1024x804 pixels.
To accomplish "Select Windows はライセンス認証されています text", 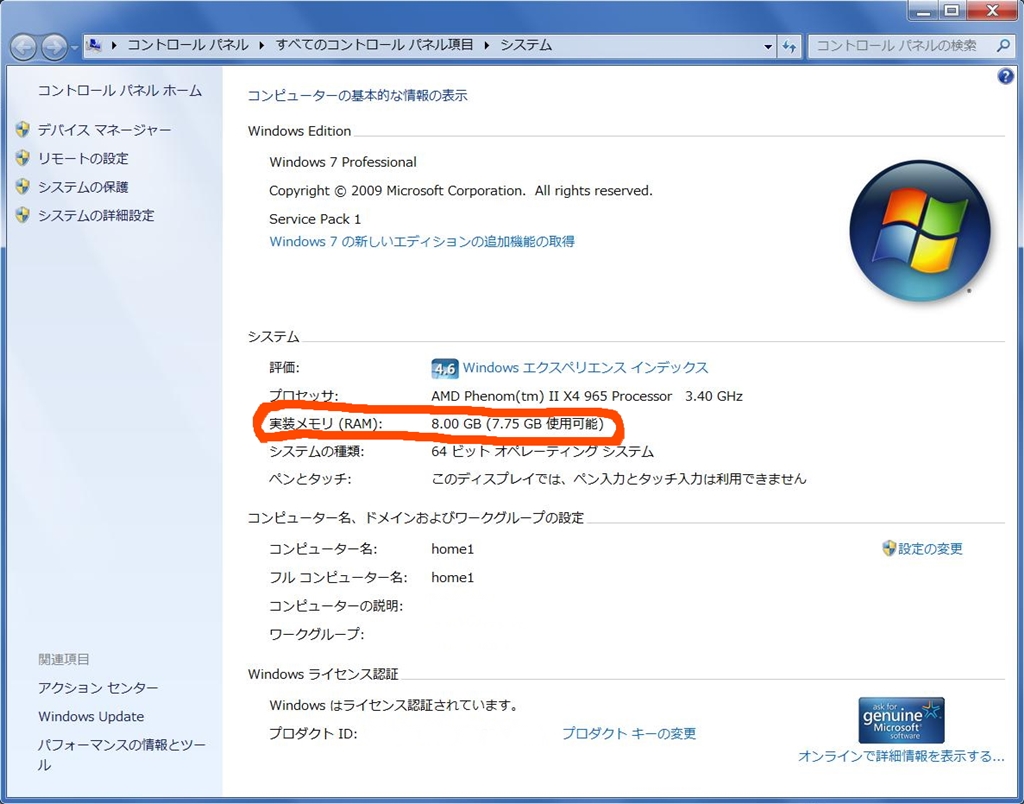I will coord(394,705).
